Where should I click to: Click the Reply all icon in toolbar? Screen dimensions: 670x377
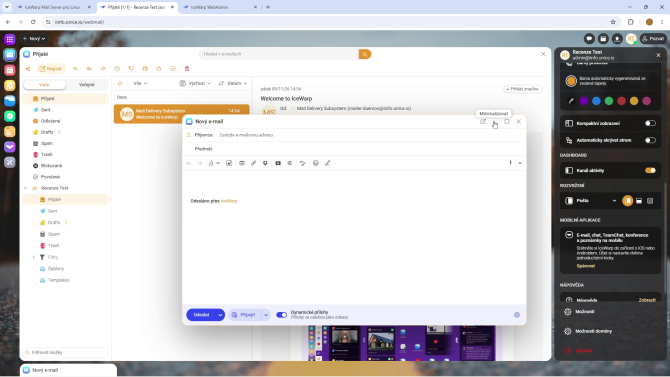click(x=89, y=68)
